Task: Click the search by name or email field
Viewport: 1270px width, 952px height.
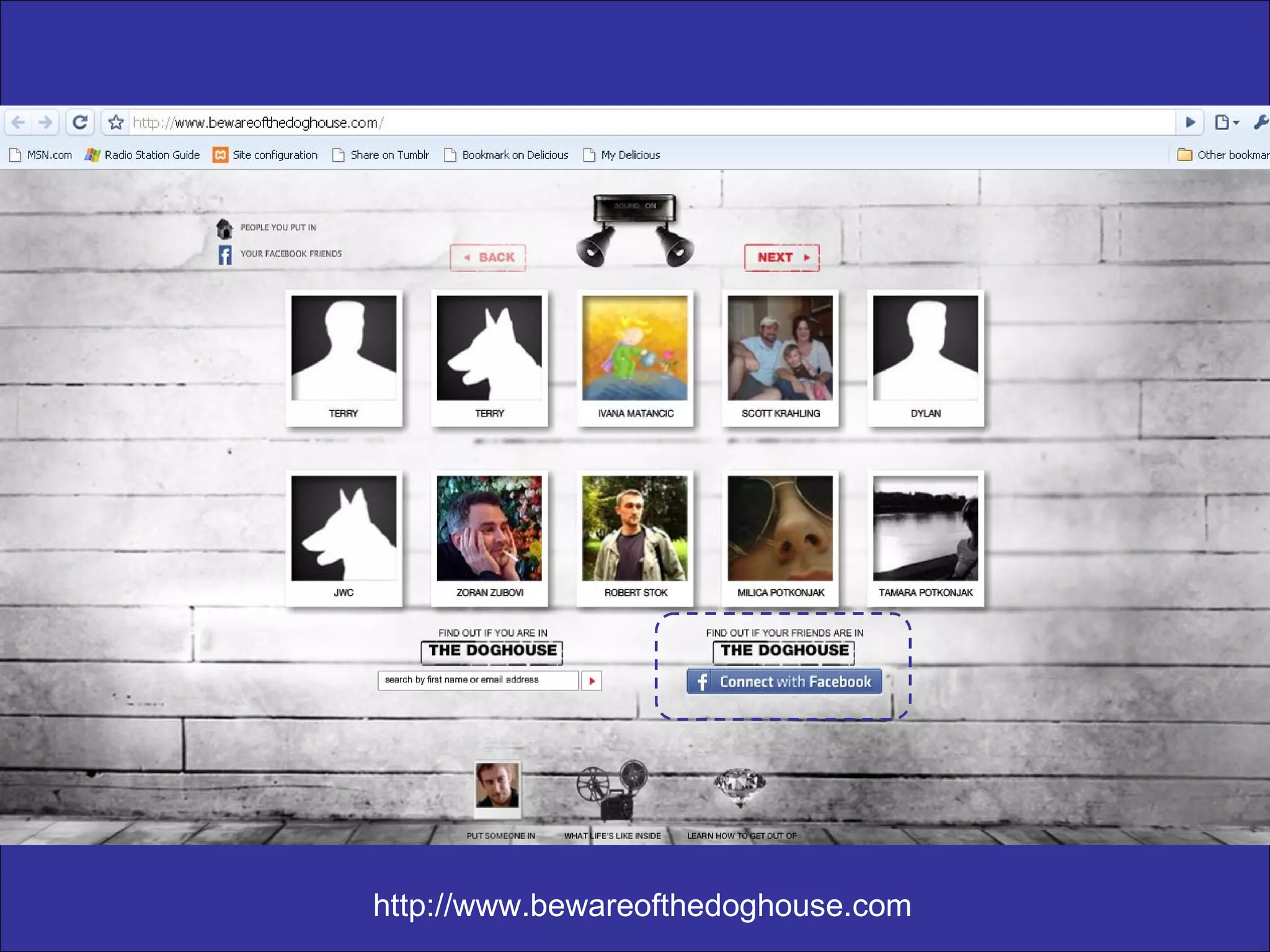Action: tap(478, 680)
